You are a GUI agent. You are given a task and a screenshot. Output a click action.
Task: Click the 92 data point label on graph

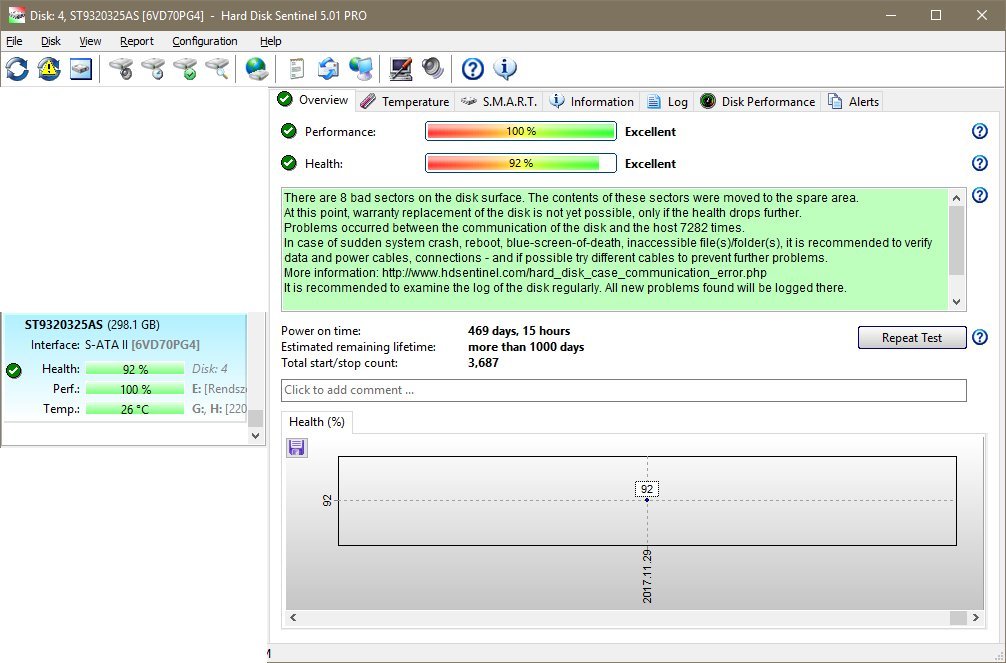pyautogui.click(x=647, y=489)
